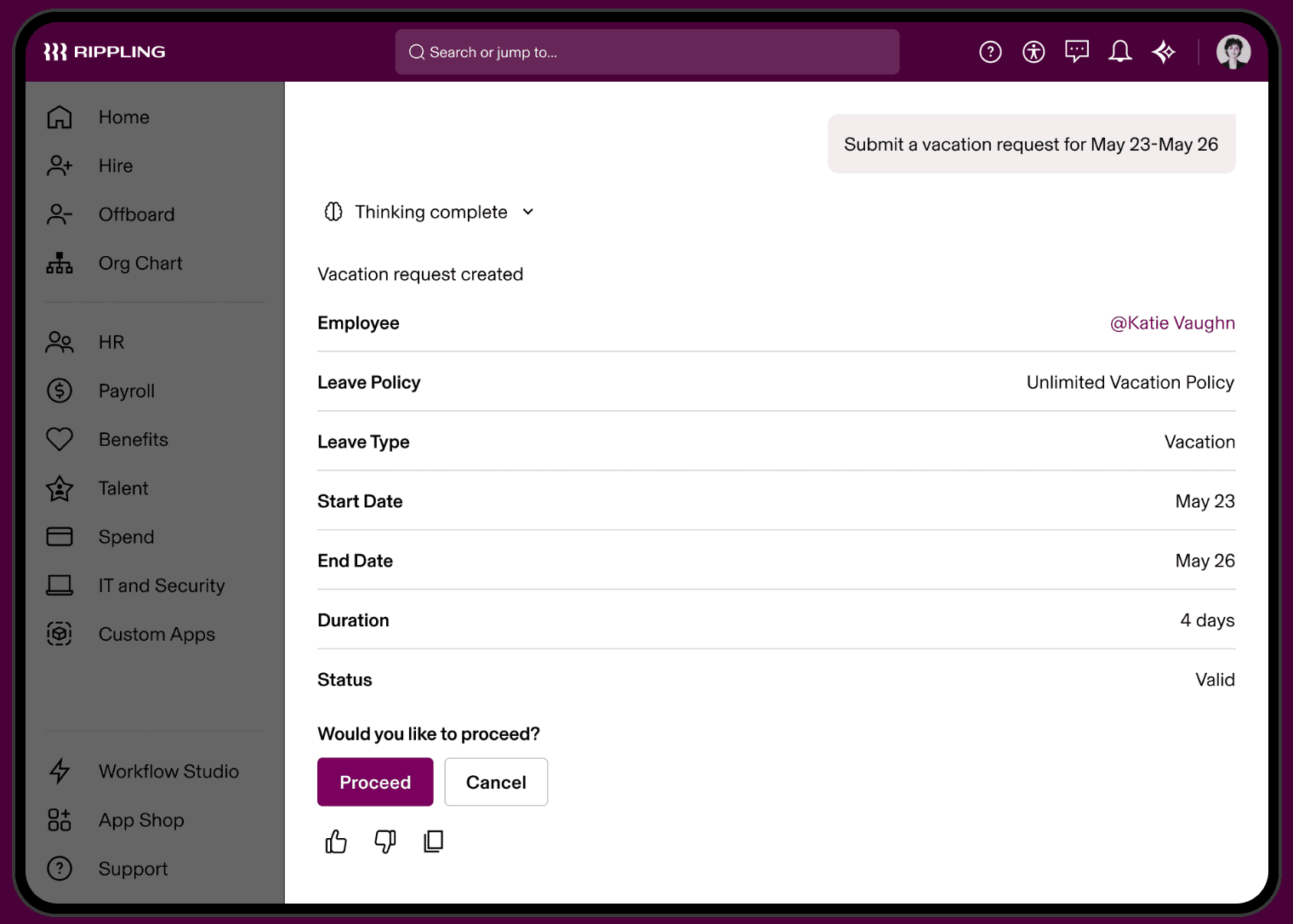This screenshot has width=1293, height=924.
Task: Open Talent menu item
Action: 123,488
